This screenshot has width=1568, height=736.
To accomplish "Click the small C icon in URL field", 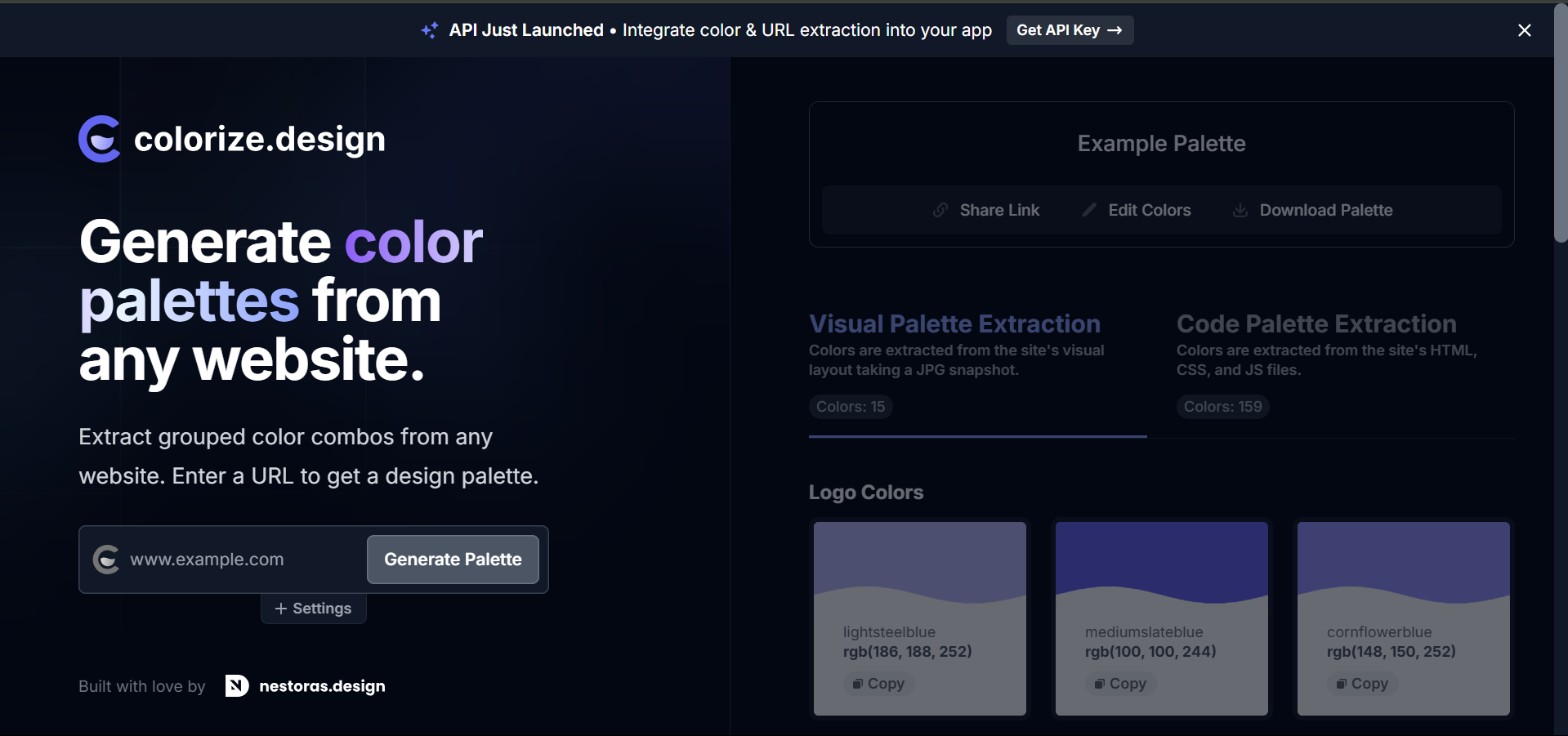I will (x=106, y=560).
